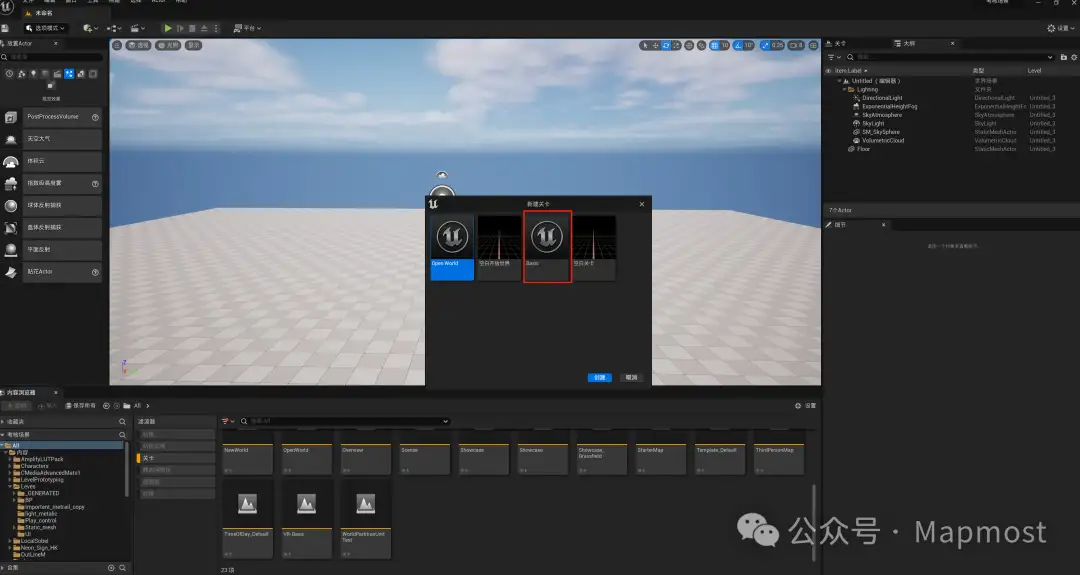Image resolution: width=1080 pixels, height=575 pixels.
Task: Select the recently placed clock icon
Action: tap(9, 74)
